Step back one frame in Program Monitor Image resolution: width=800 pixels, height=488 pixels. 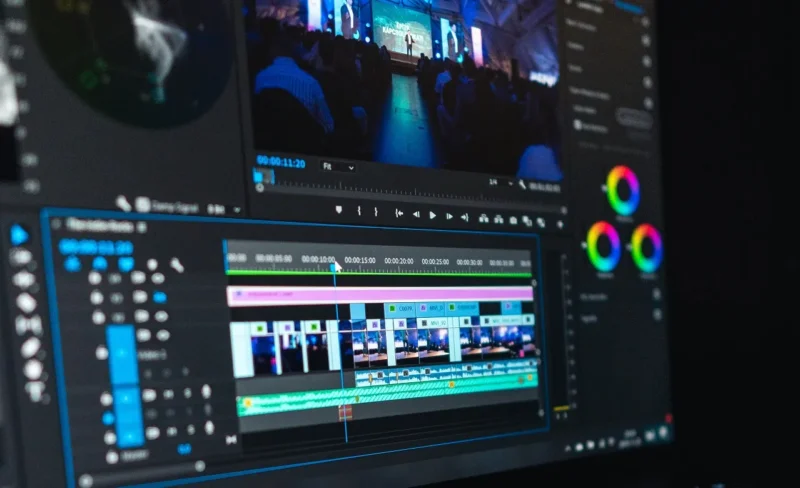pyautogui.click(x=416, y=214)
